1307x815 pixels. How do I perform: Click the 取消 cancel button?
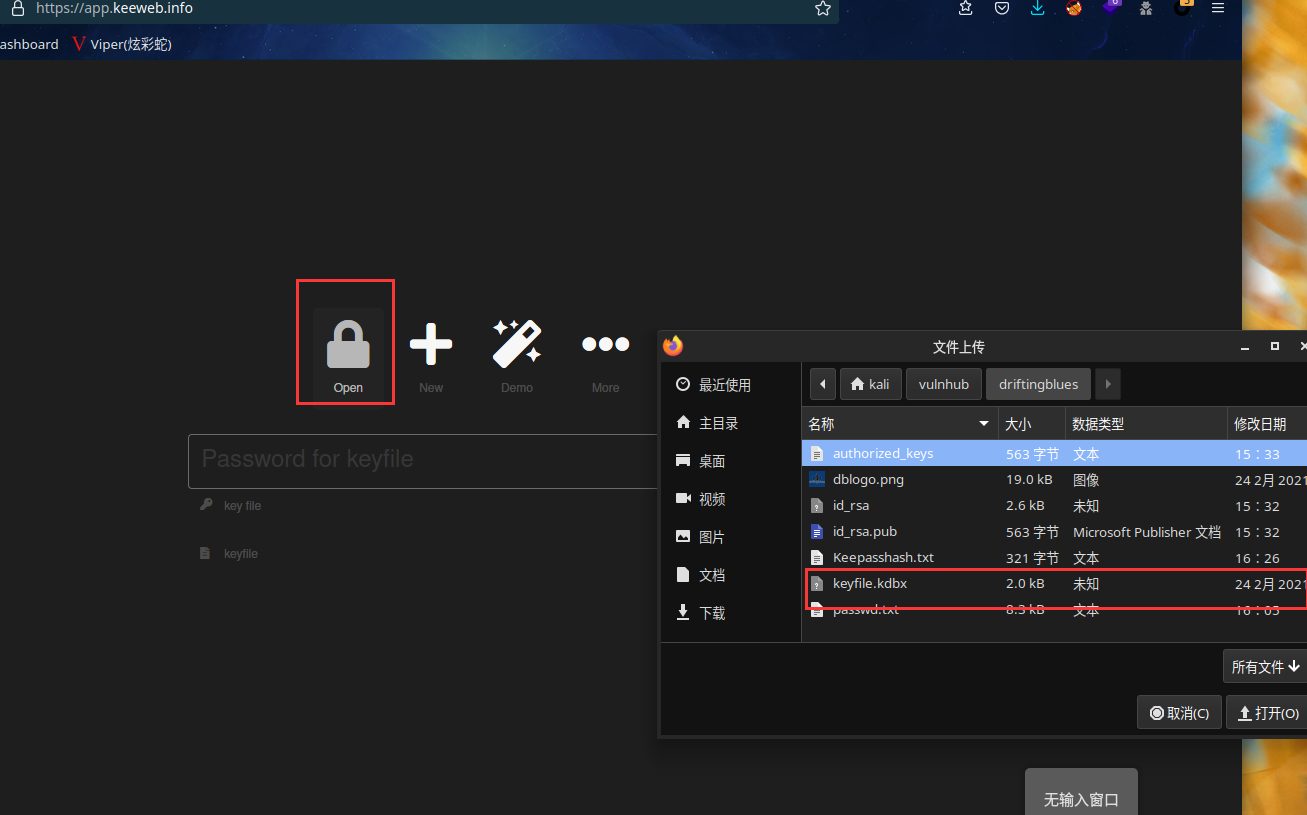[1179, 713]
